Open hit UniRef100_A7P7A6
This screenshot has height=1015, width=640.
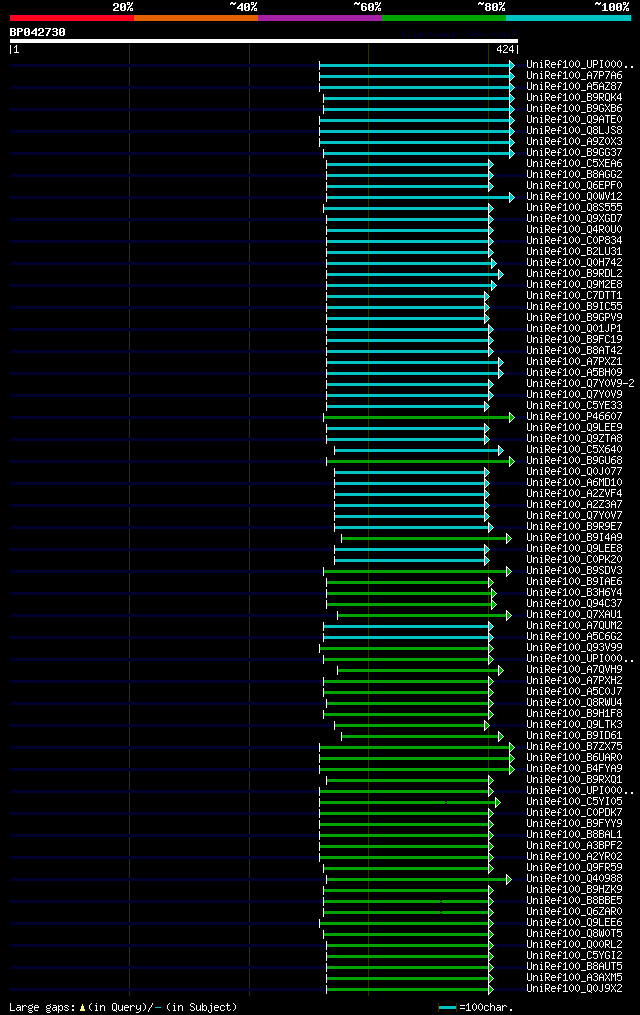[x=574, y=76]
